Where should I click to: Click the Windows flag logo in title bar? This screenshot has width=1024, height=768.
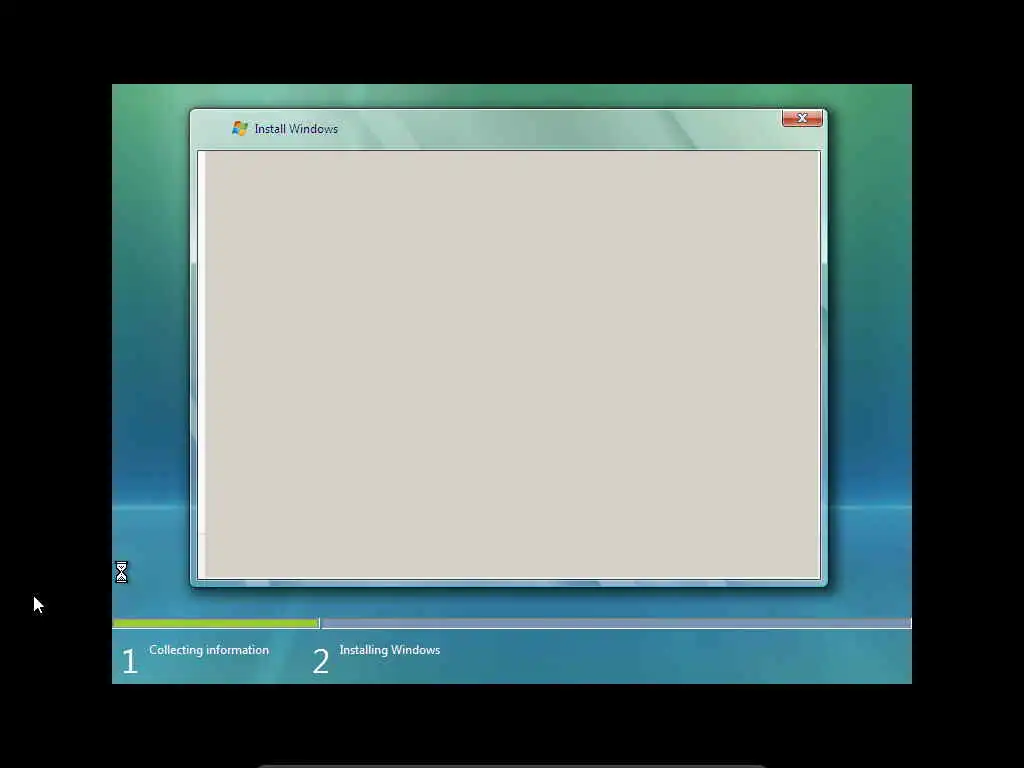click(x=240, y=128)
